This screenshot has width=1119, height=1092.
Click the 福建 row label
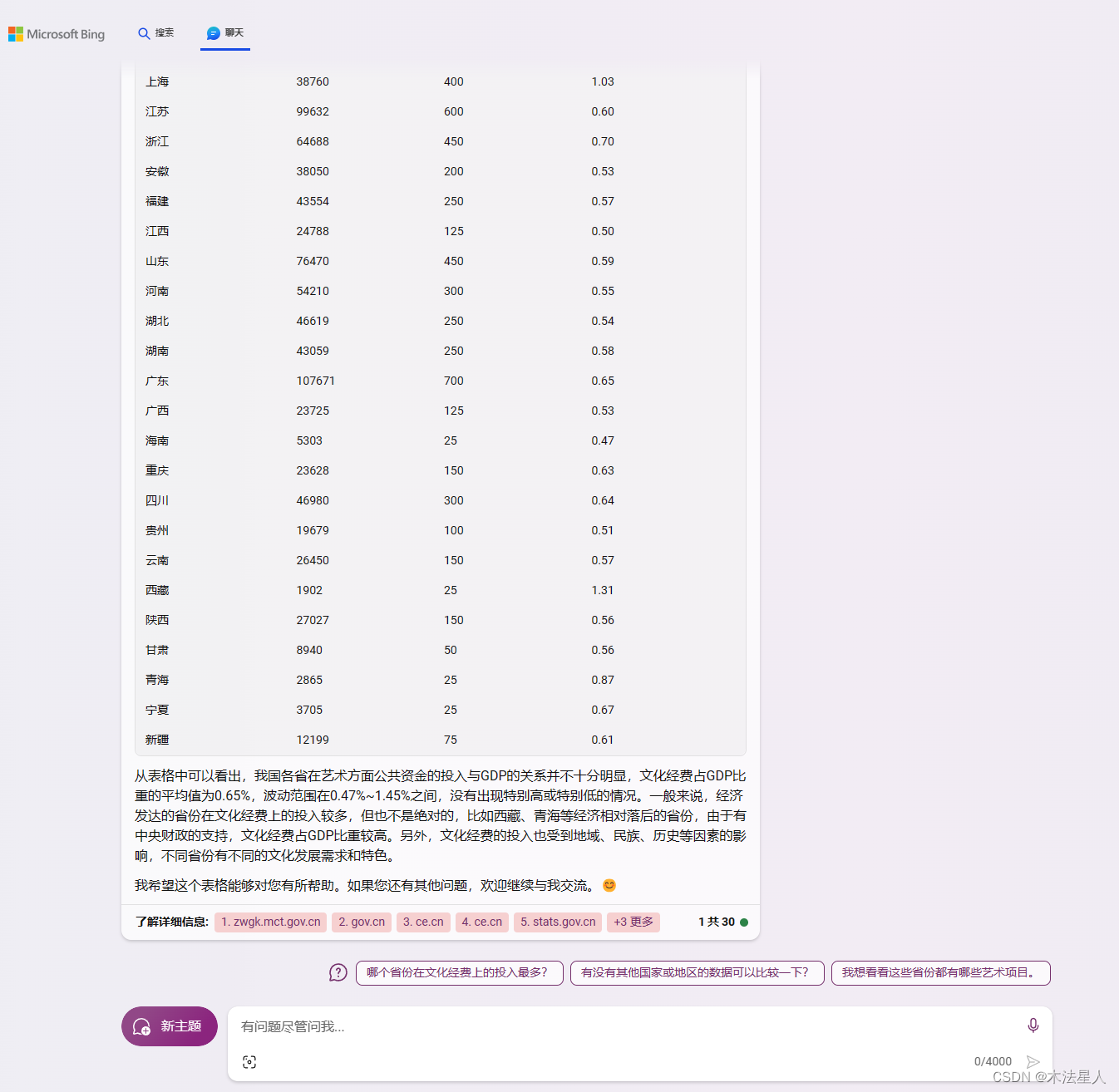157,201
